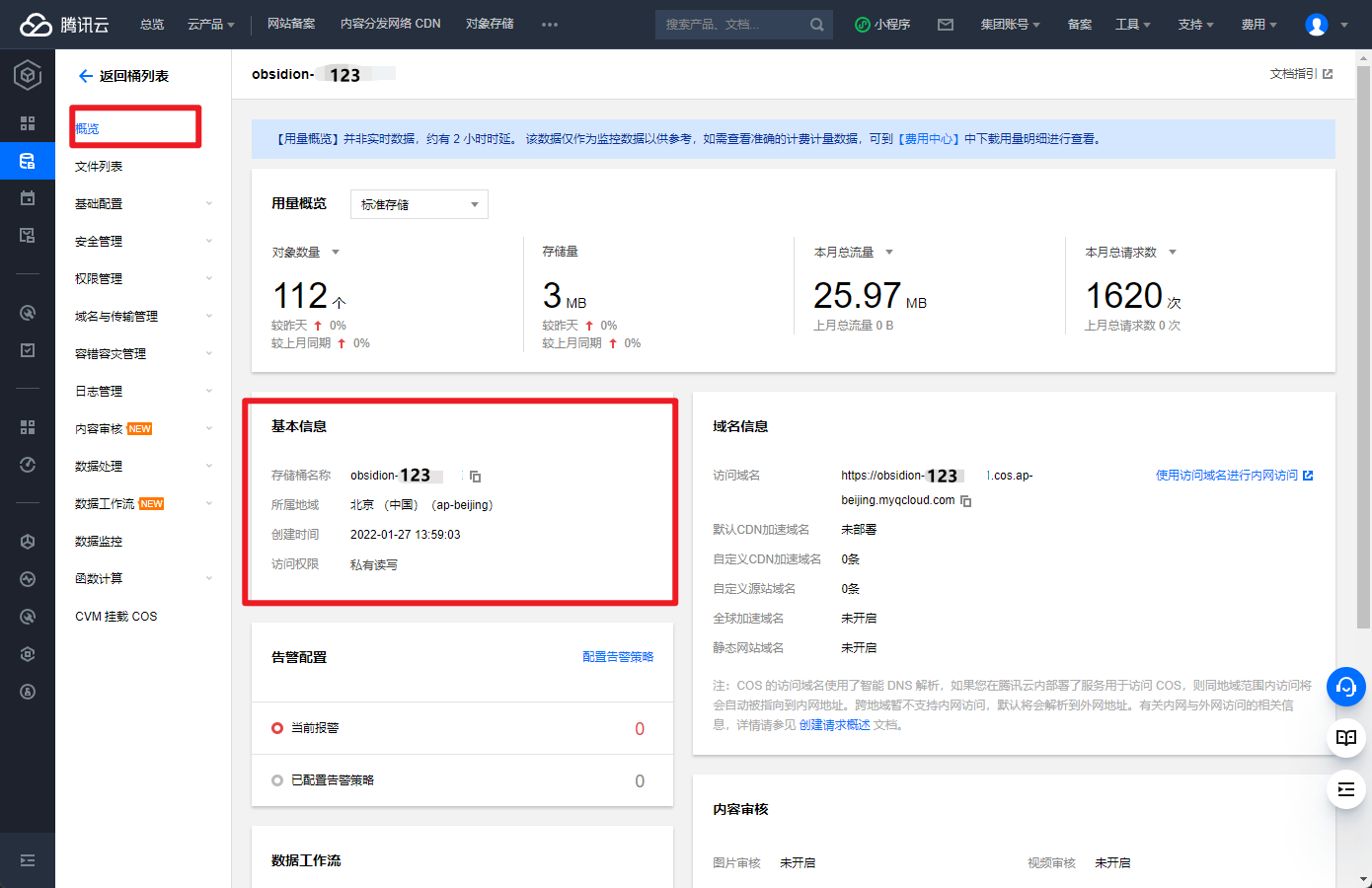1372x888 pixels.
Task: Open the 本月总流量 metric dropdown arrow
Action: pyautogui.click(x=889, y=253)
